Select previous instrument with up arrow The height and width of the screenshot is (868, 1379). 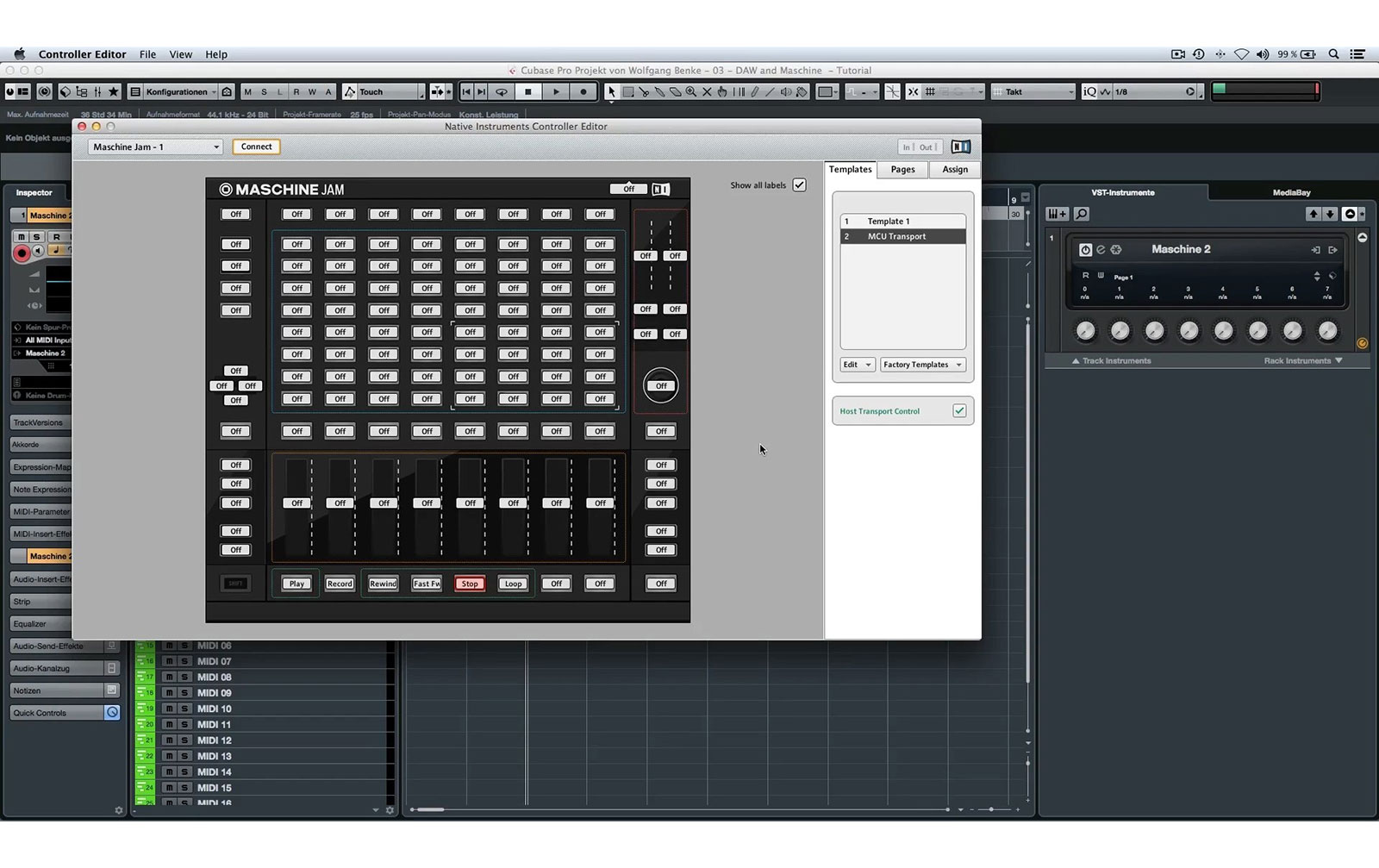click(x=1313, y=214)
